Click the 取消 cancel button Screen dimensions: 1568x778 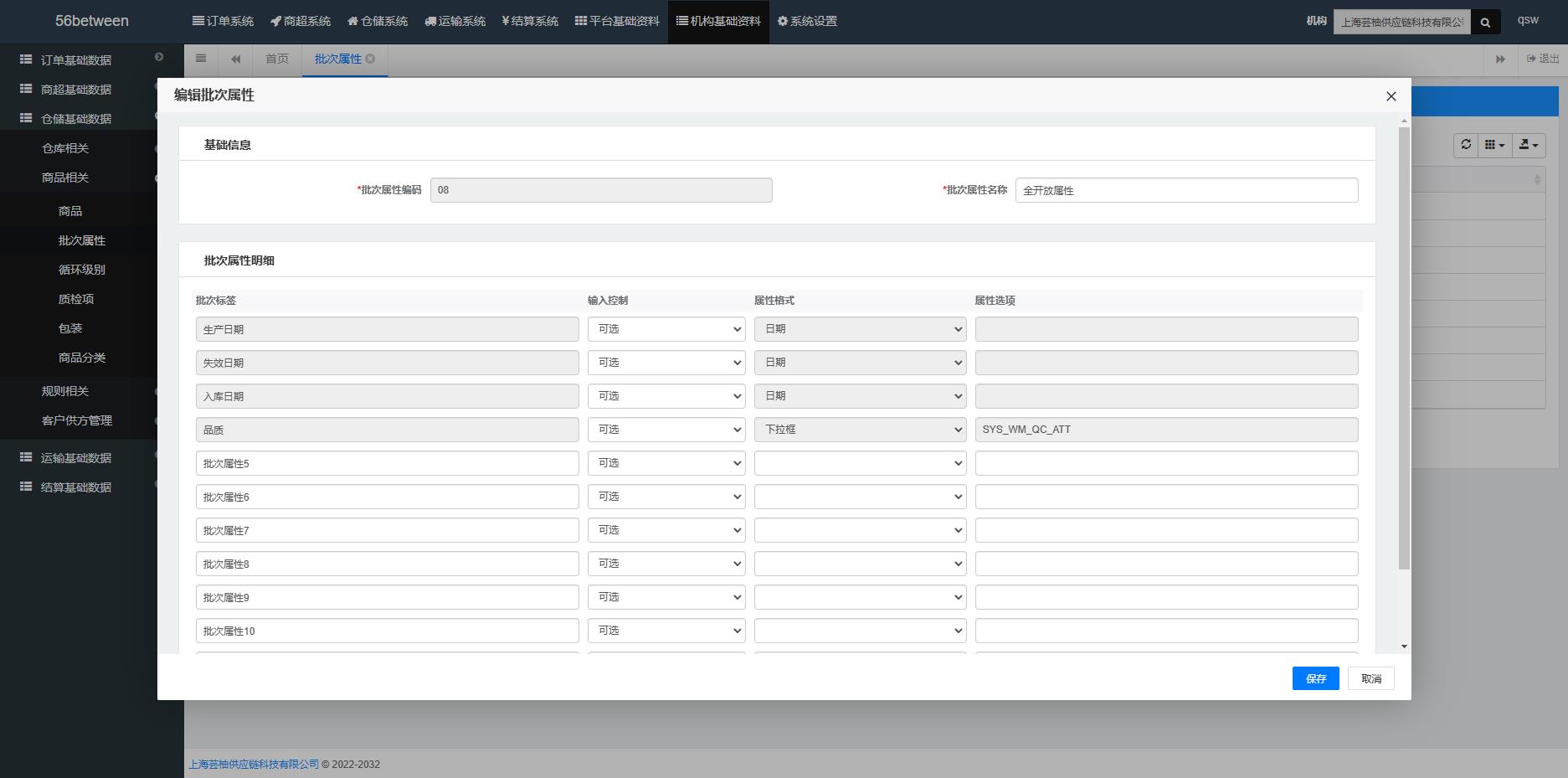point(1370,678)
